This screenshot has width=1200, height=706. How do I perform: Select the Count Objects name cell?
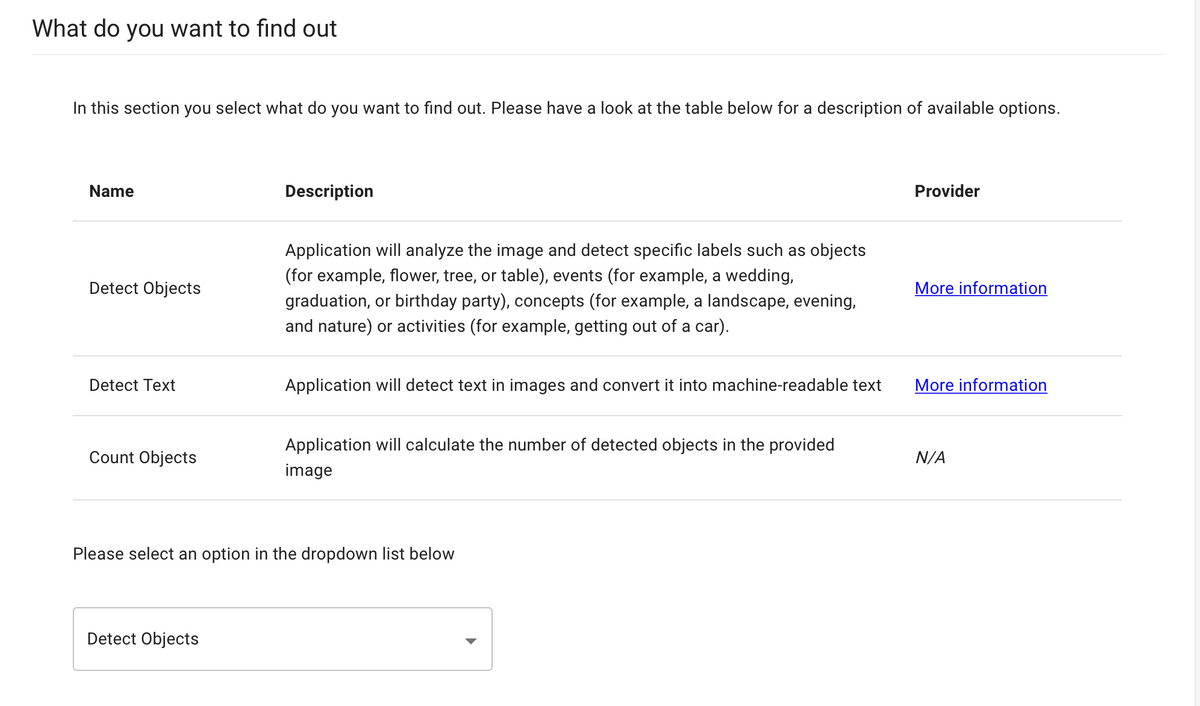pos(143,457)
